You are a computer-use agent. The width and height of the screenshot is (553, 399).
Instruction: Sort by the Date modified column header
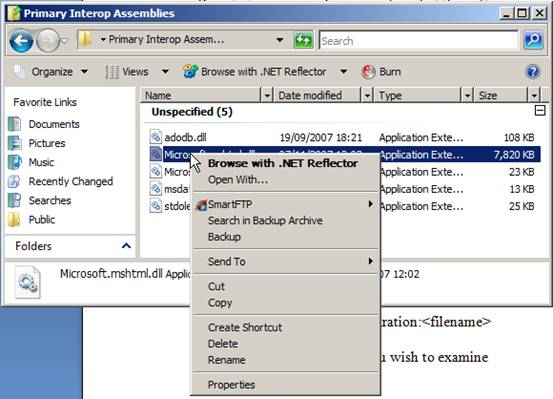coord(317,95)
